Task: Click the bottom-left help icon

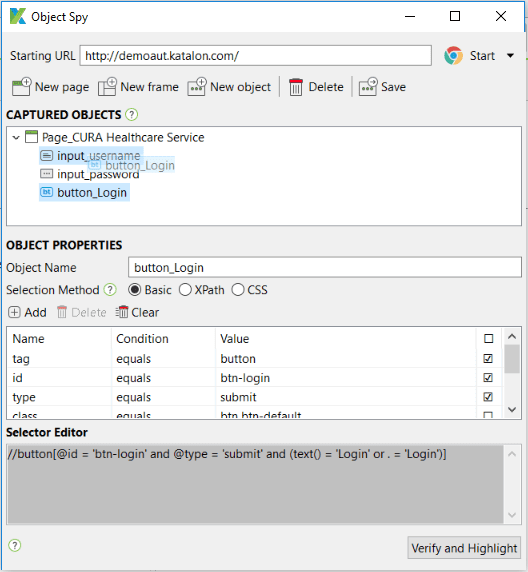Action: (15, 545)
